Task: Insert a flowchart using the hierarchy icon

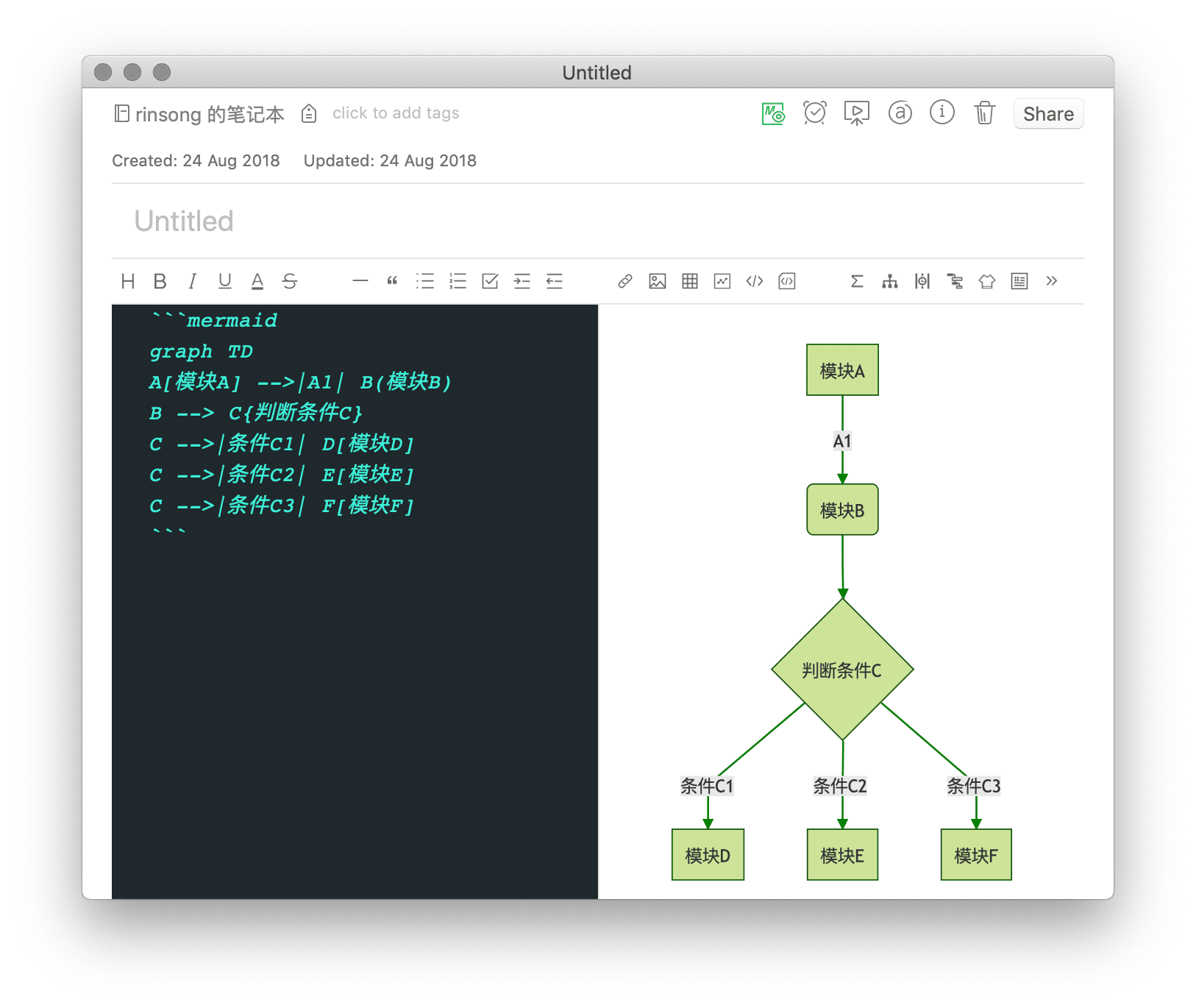Action: (889, 281)
